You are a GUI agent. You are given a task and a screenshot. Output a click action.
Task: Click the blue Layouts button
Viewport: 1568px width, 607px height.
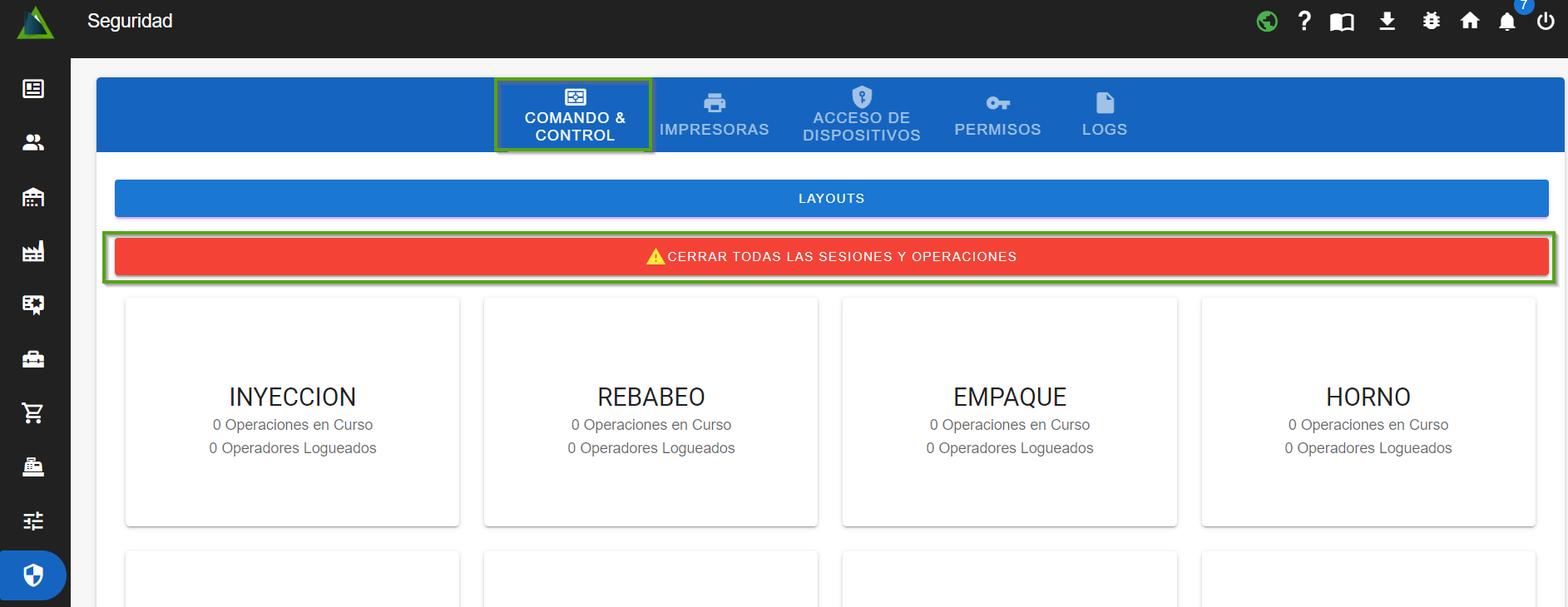[831, 199]
